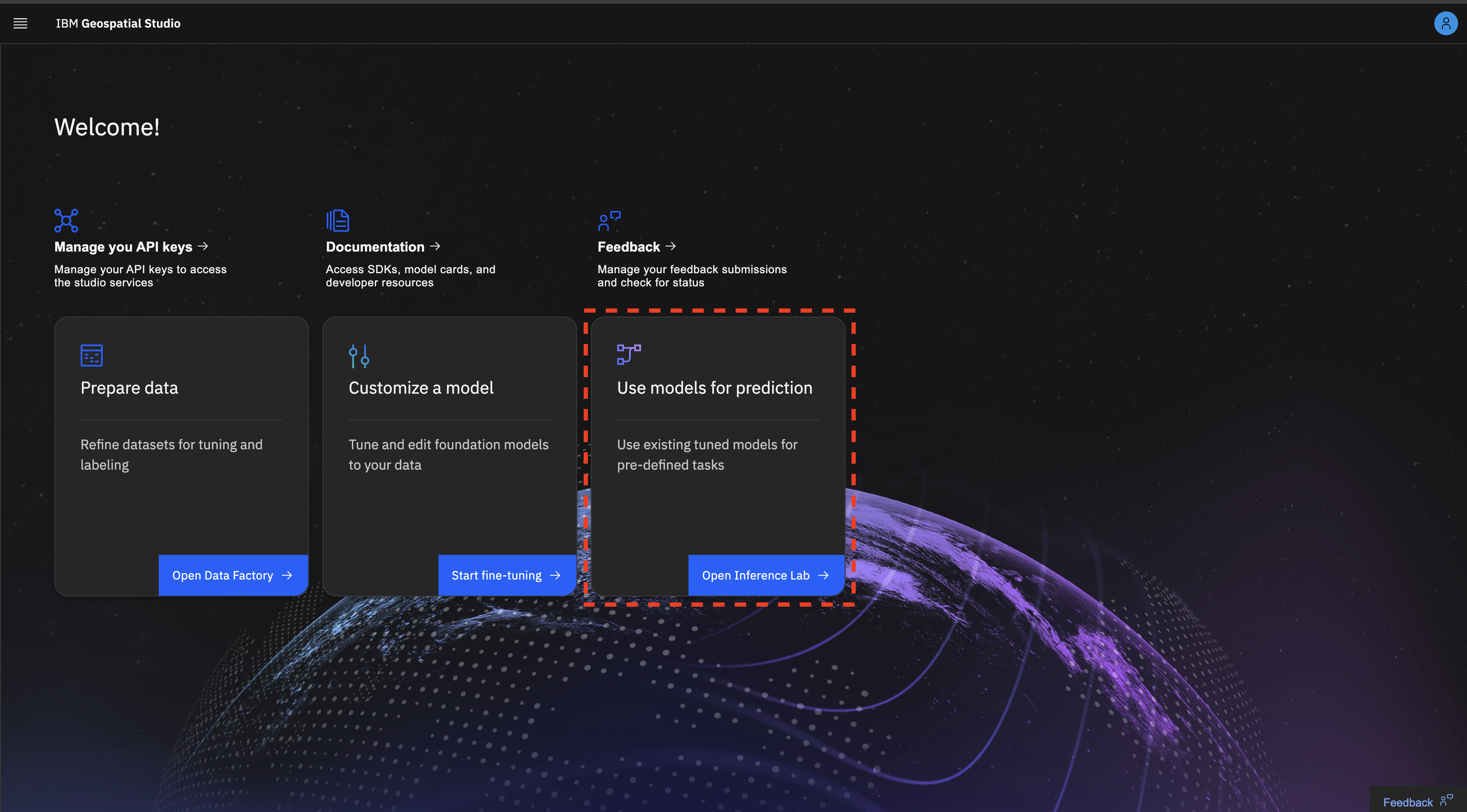This screenshot has height=812, width=1467.
Task: Click the Feedback person-chat icon above heading
Action: point(609,221)
